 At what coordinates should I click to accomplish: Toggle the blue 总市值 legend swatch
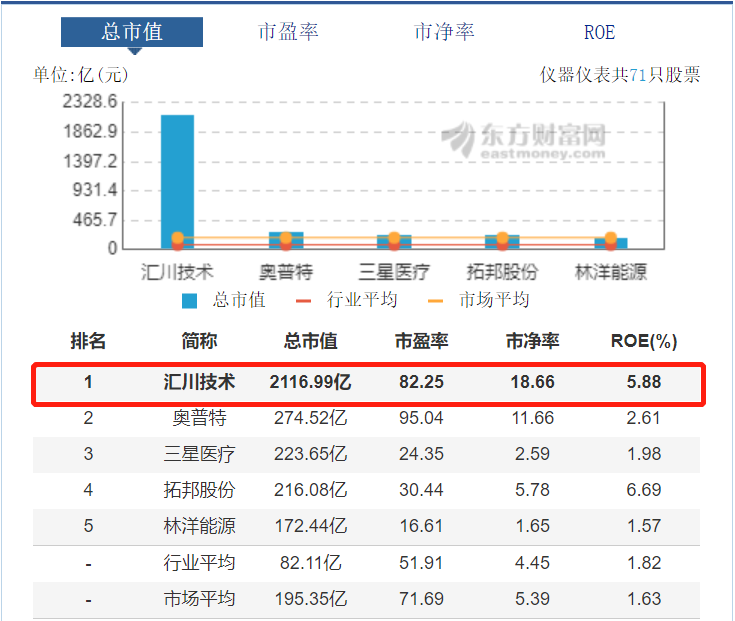tap(189, 301)
